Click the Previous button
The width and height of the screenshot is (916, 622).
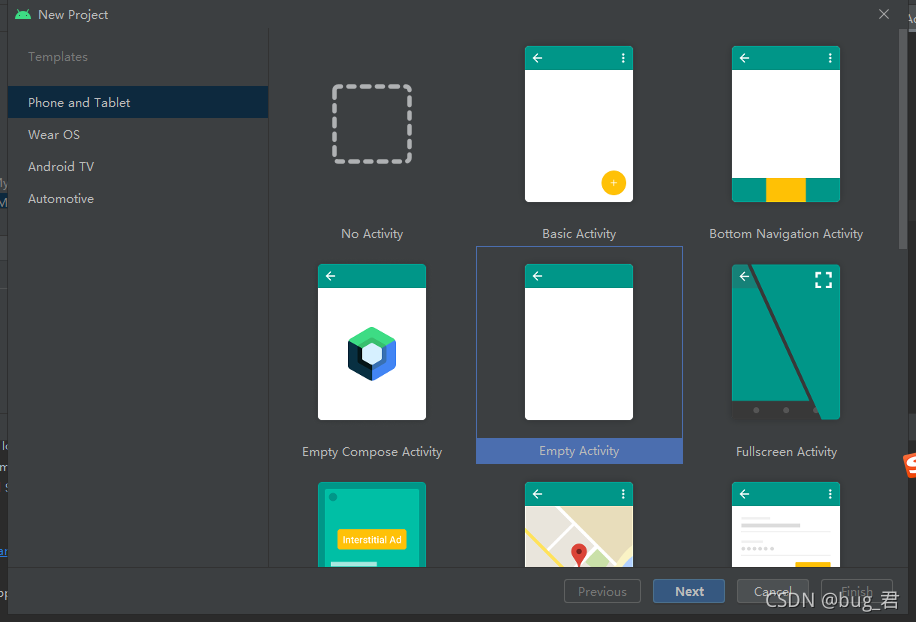(602, 591)
